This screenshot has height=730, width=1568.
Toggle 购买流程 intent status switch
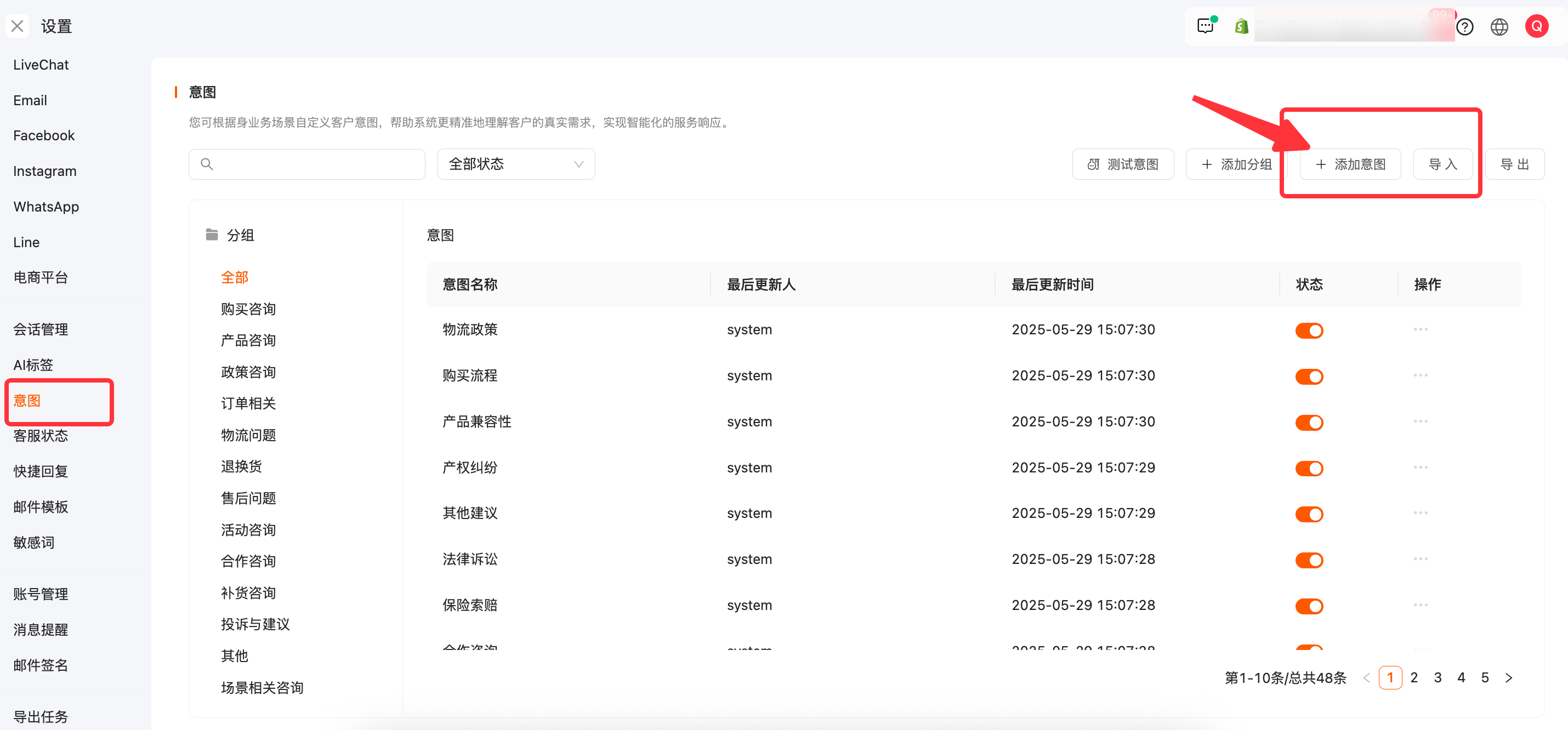[x=1309, y=377]
